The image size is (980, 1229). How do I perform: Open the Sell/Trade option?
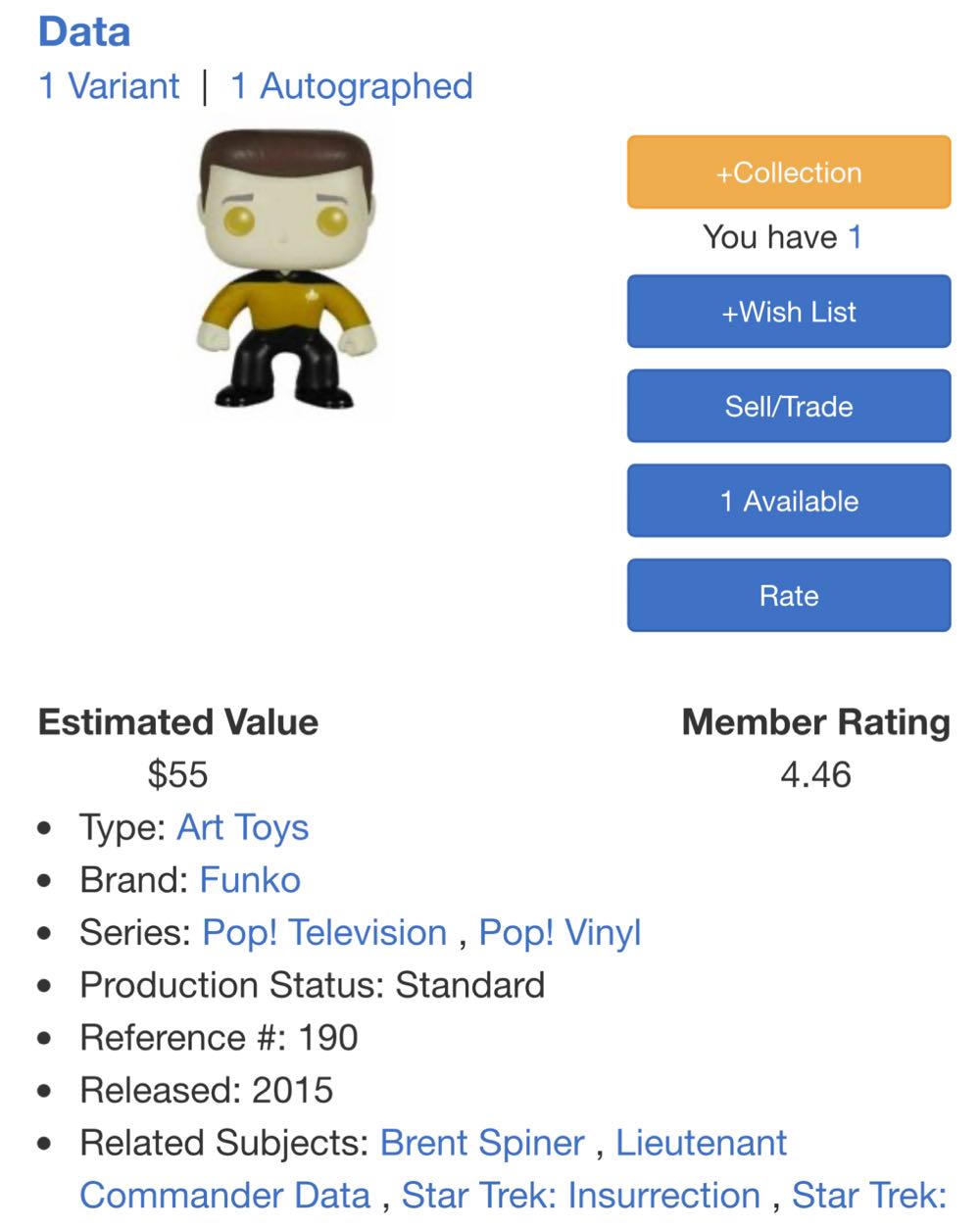click(x=788, y=406)
